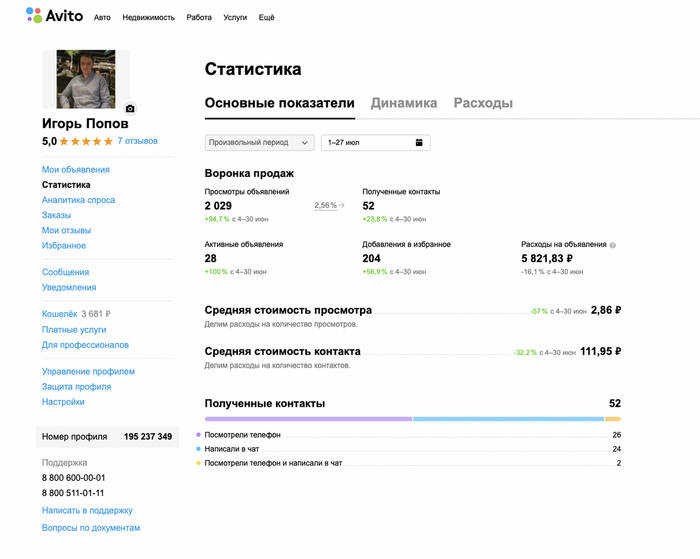The image size is (700, 559).
Task: Open Мои отзывы
Action: point(67,230)
